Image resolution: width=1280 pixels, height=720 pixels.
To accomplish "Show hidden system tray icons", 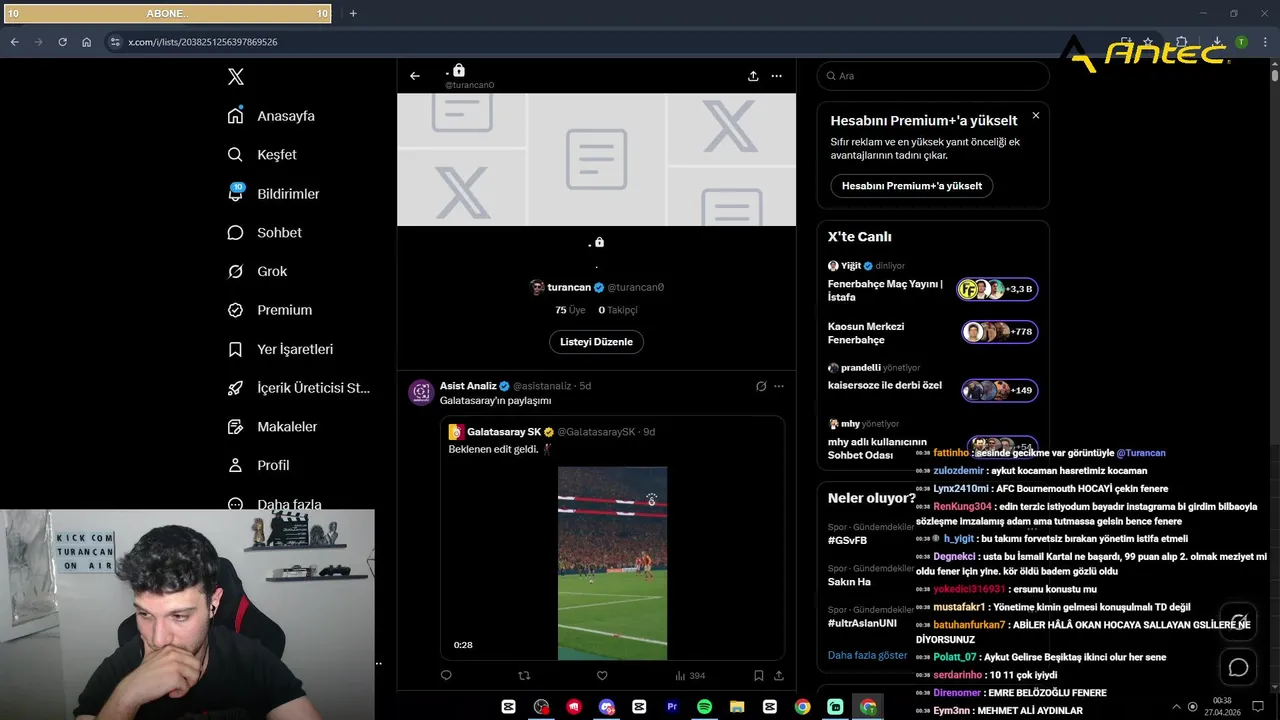I will 1176,706.
